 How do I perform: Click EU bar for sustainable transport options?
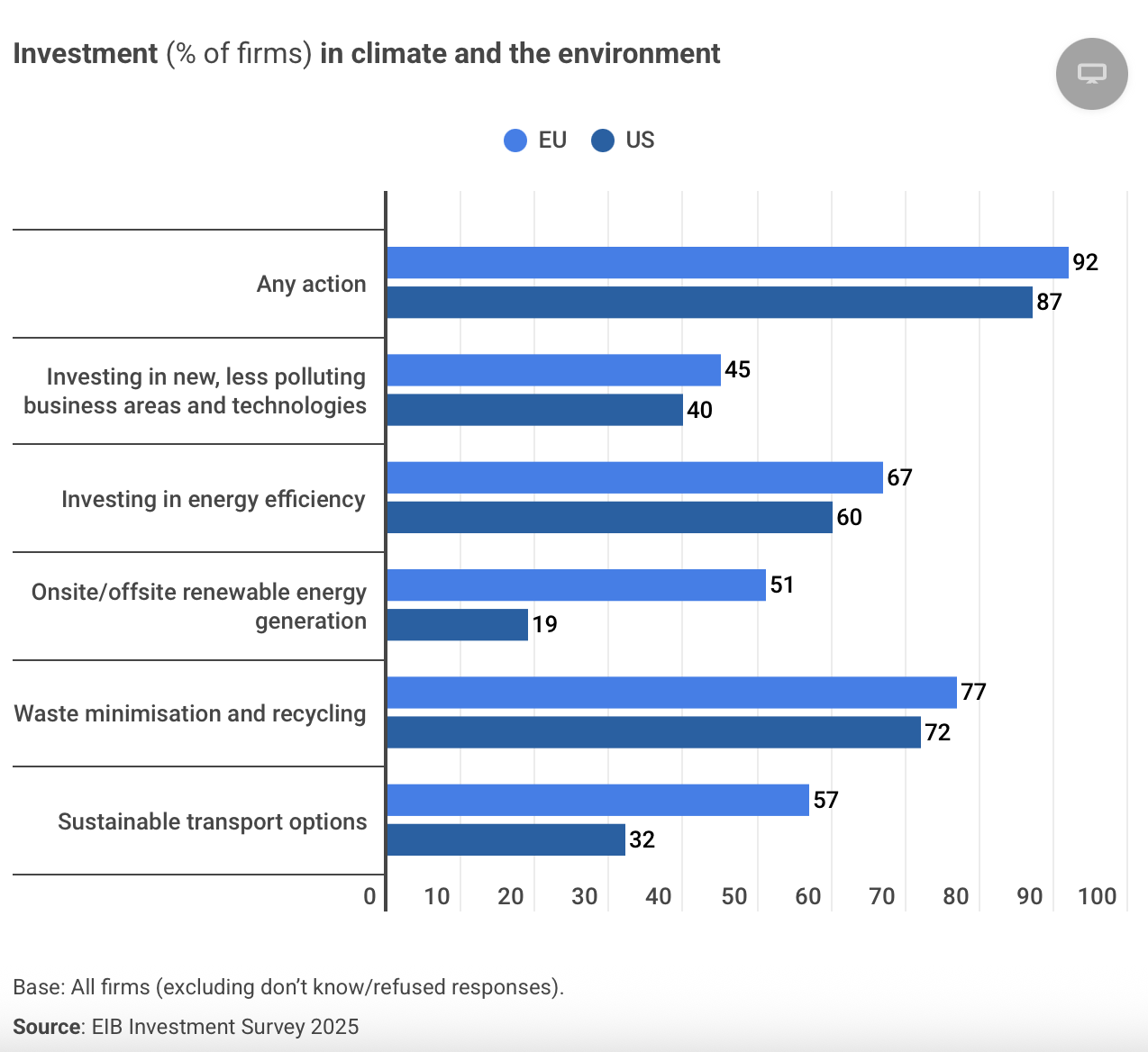(x=597, y=800)
